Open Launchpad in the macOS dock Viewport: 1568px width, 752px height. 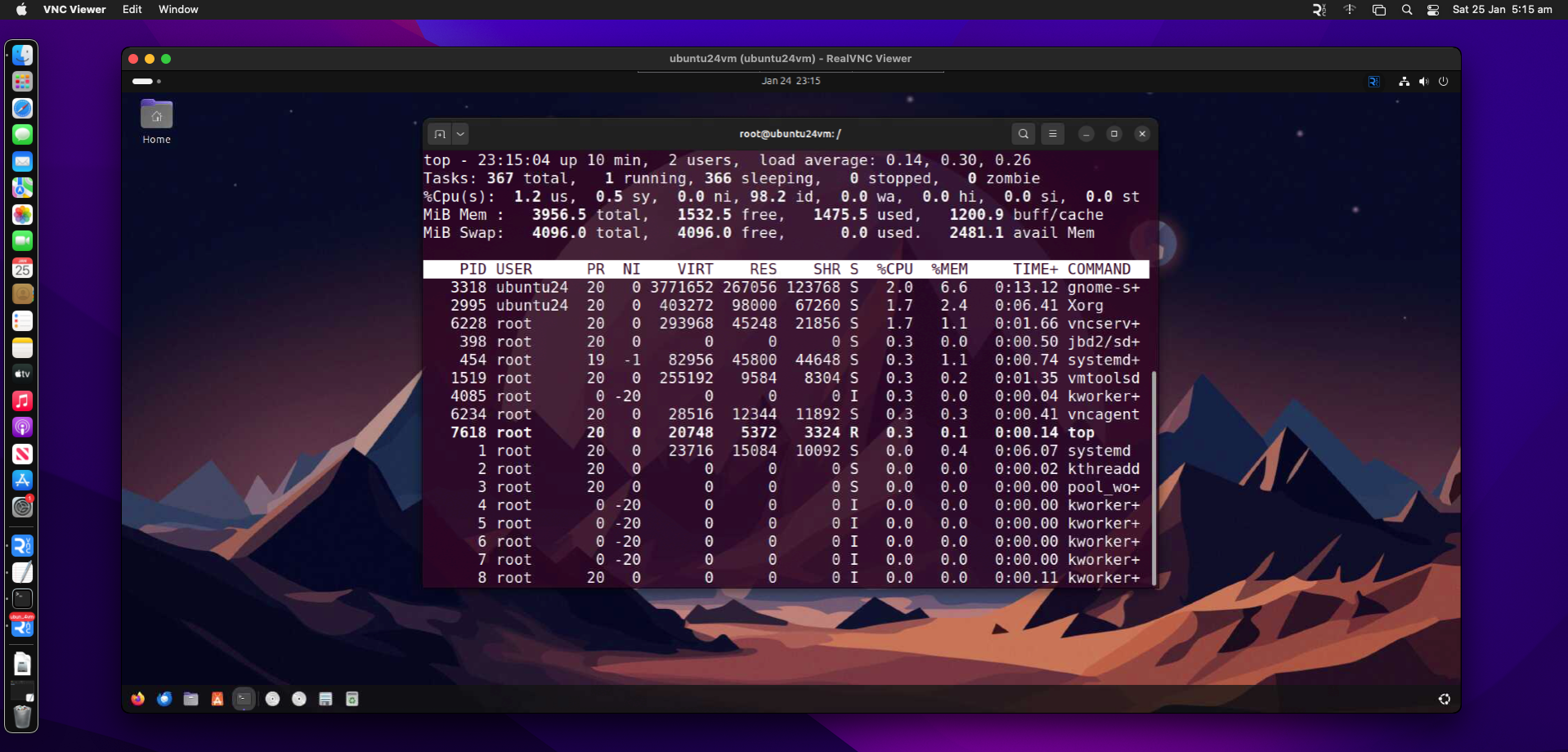pos(22,82)
